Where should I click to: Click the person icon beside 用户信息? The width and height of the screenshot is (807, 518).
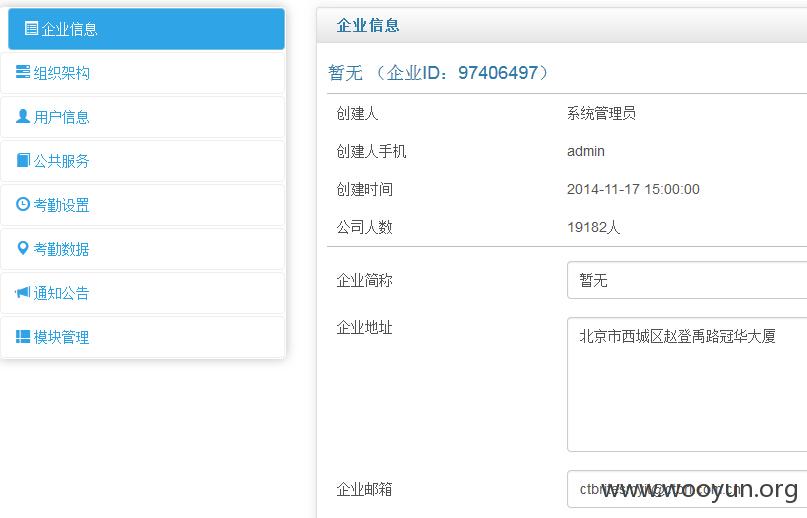[23, 116]
